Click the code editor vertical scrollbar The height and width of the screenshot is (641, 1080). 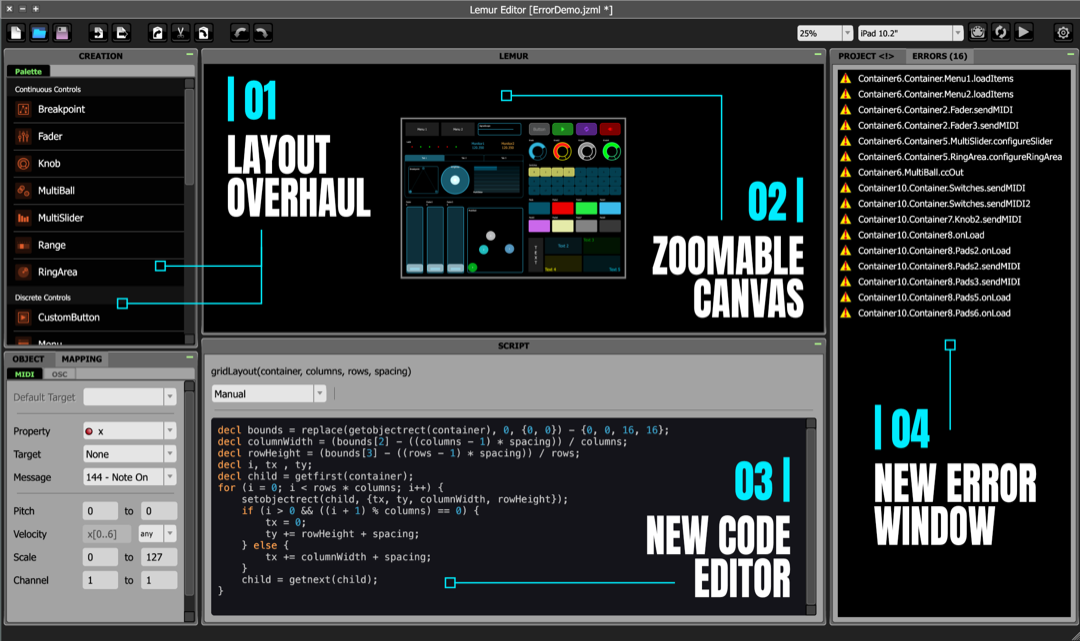coord(811,516)
